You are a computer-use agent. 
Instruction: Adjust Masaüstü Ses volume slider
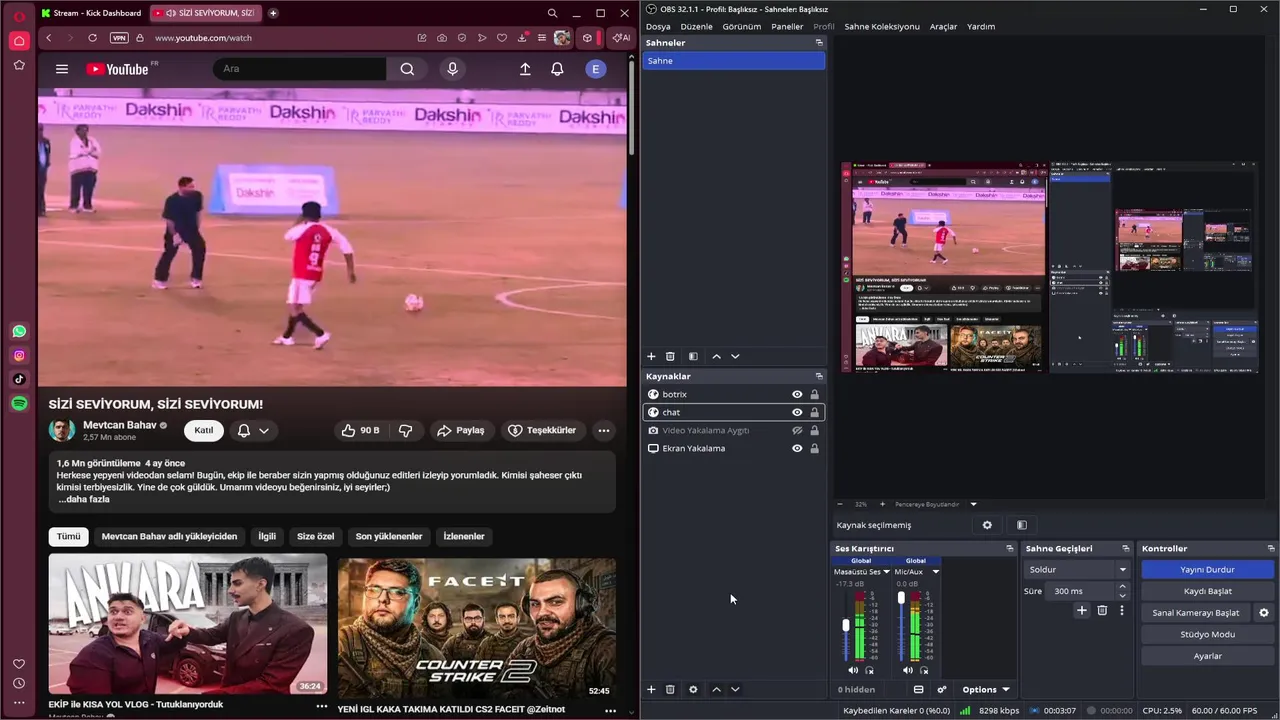pos(846,625)
